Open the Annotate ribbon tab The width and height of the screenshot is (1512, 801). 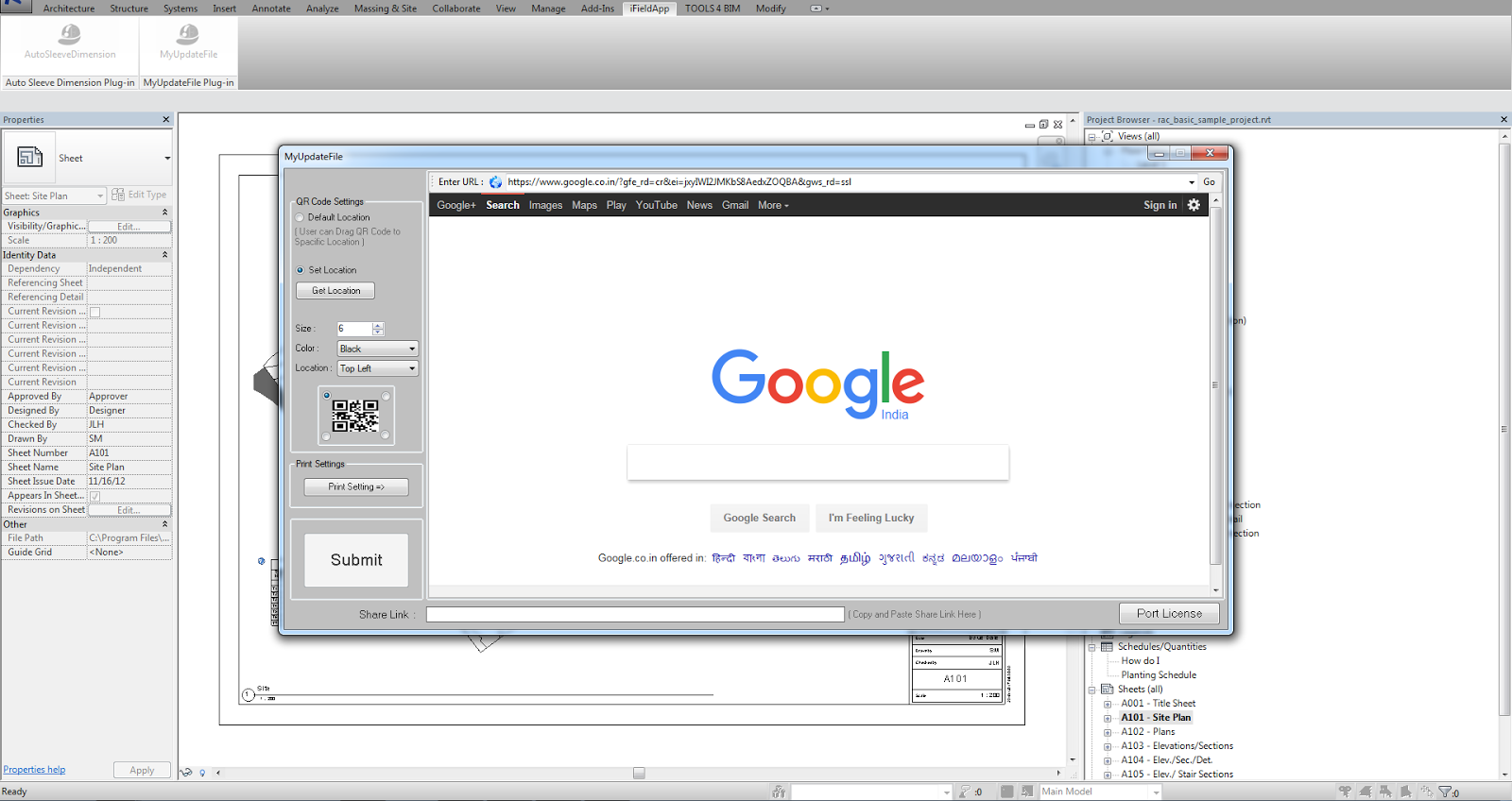coord(271,9)
